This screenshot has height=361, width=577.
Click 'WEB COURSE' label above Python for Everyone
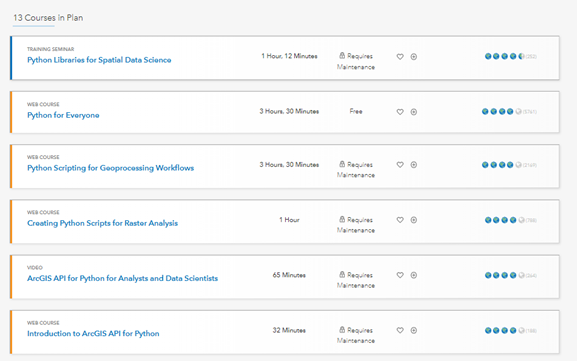(43, 104)
